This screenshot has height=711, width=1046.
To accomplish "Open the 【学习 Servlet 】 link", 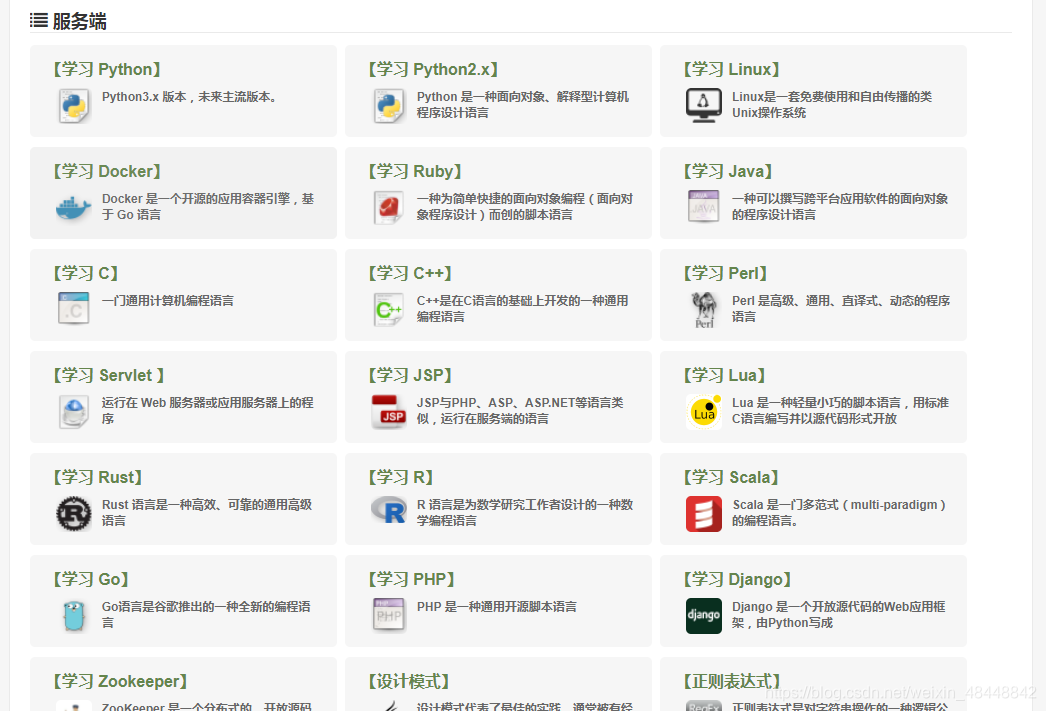I will click(x=109, y=376).
